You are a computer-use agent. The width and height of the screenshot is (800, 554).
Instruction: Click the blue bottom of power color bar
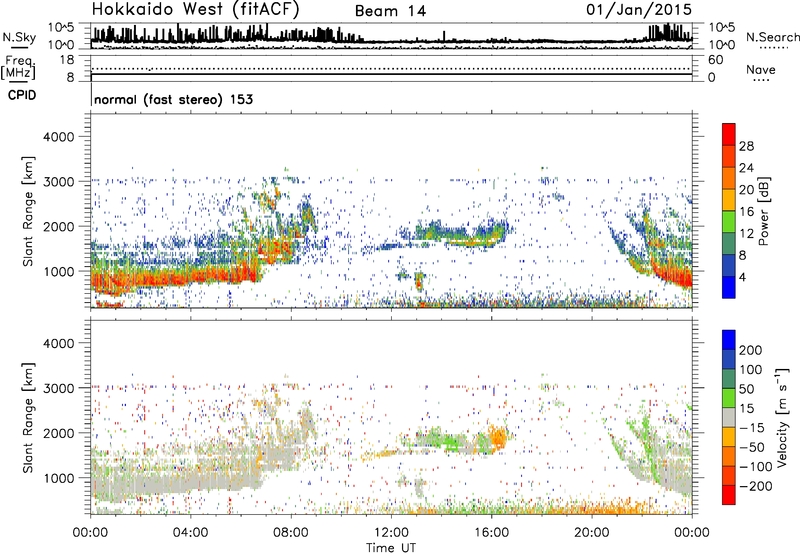pos(729,287)
